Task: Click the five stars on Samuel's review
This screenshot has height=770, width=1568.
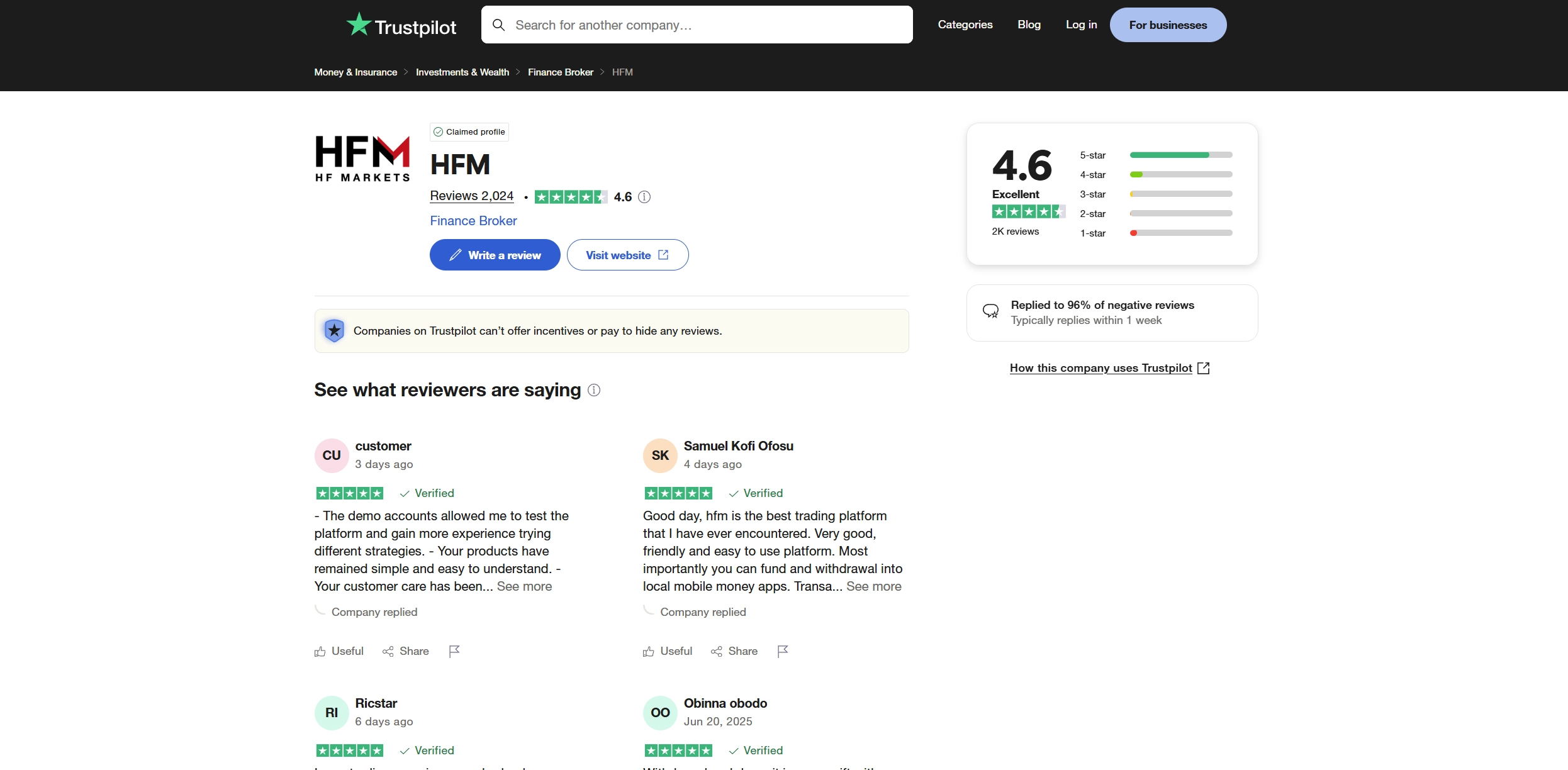Action: tap(678, 493)
